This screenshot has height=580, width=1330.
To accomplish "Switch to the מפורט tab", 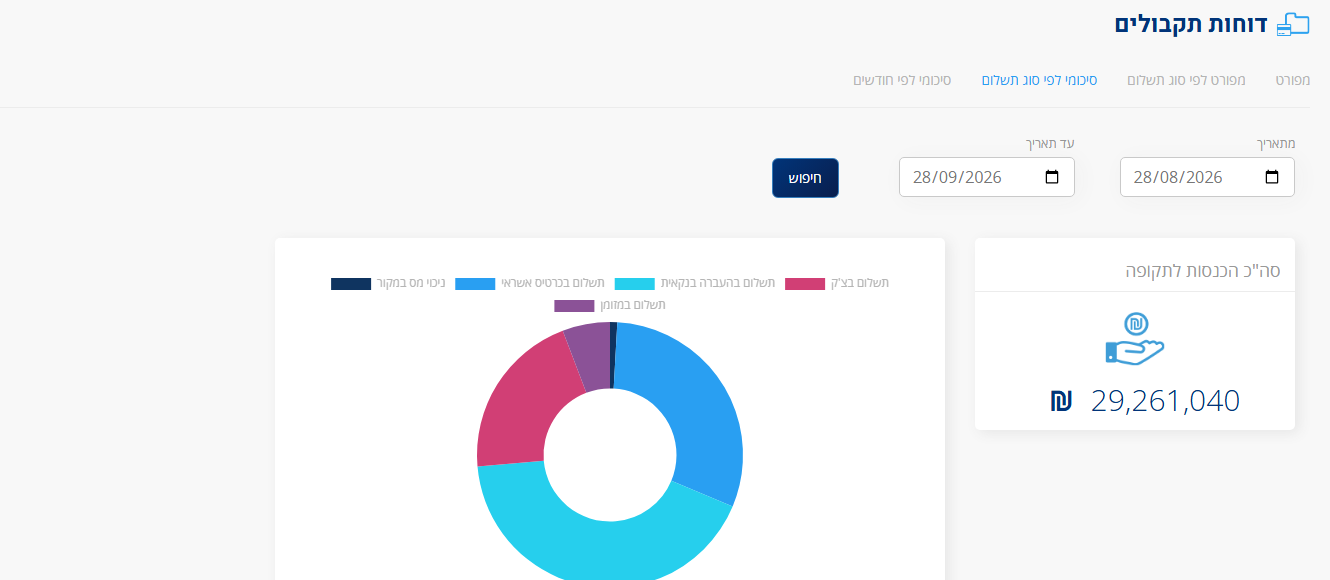I will pos(1292,79).
